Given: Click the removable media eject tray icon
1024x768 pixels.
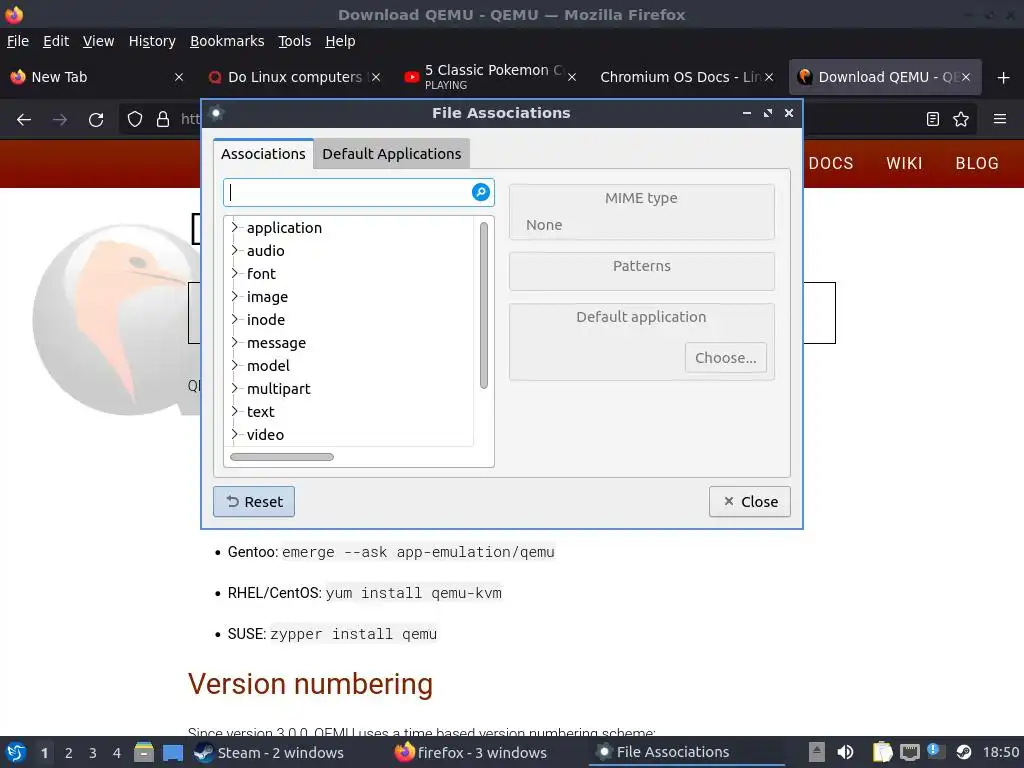Looking at the screenshot, I should (816, 752).
